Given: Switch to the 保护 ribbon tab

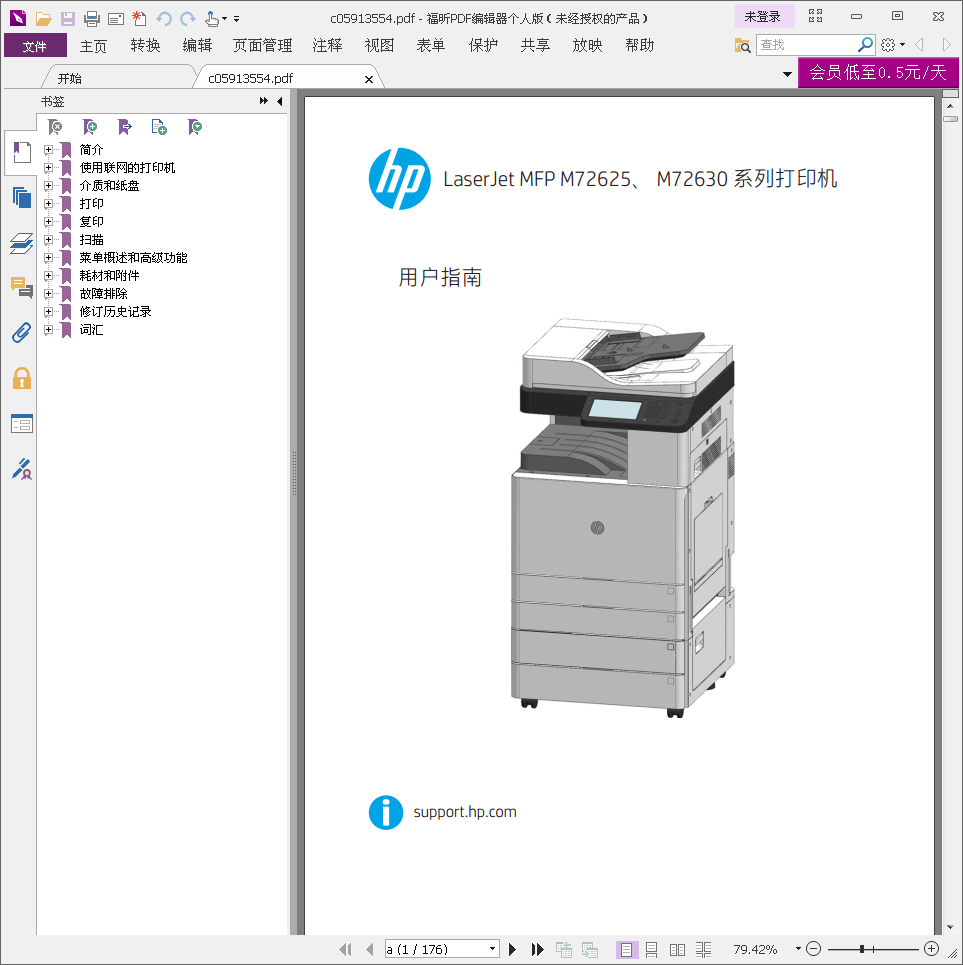Looking at the screenshot, I should coord(483,46).
